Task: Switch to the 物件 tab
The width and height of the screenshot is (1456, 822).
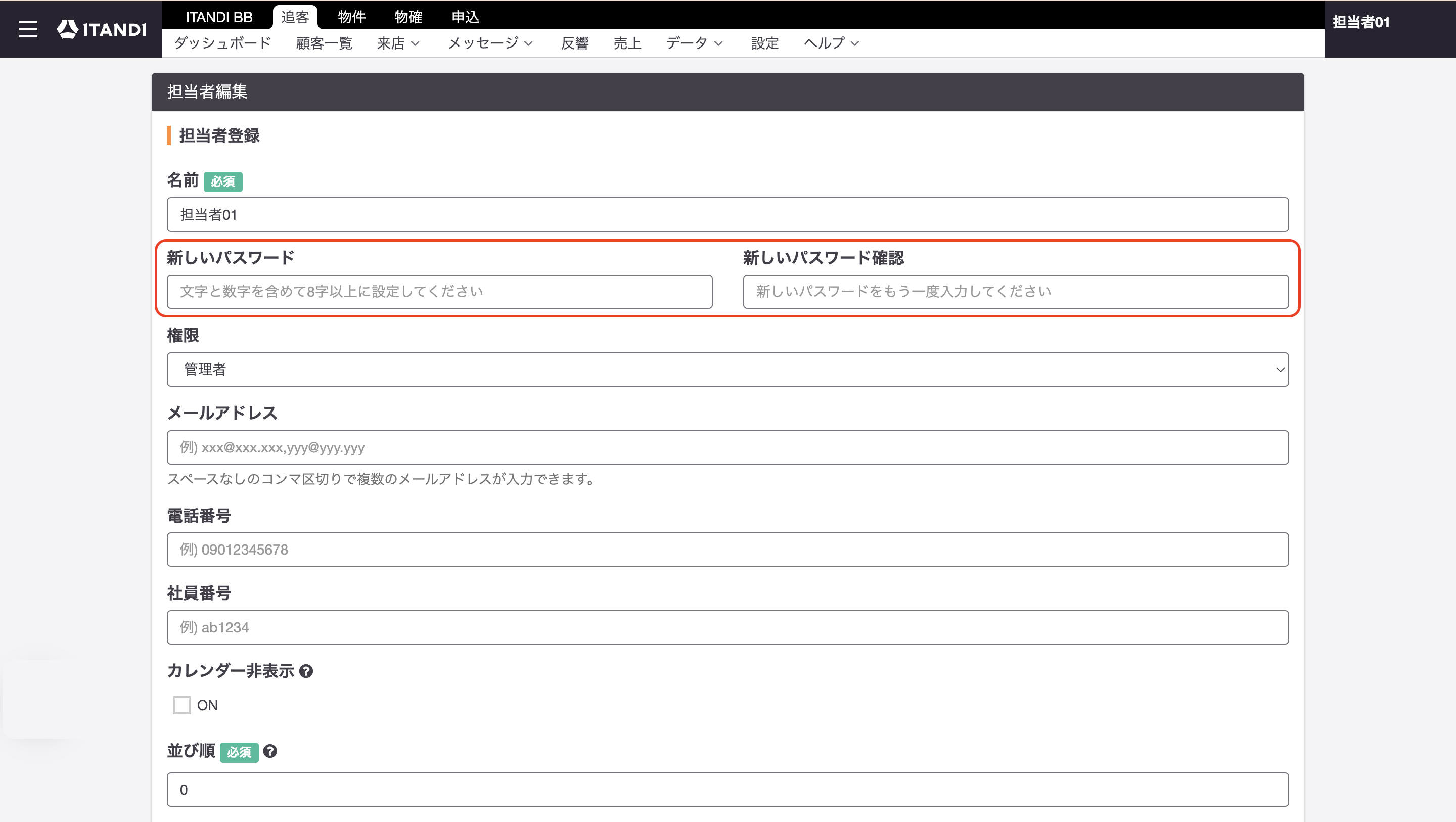Action: (351, 17)
